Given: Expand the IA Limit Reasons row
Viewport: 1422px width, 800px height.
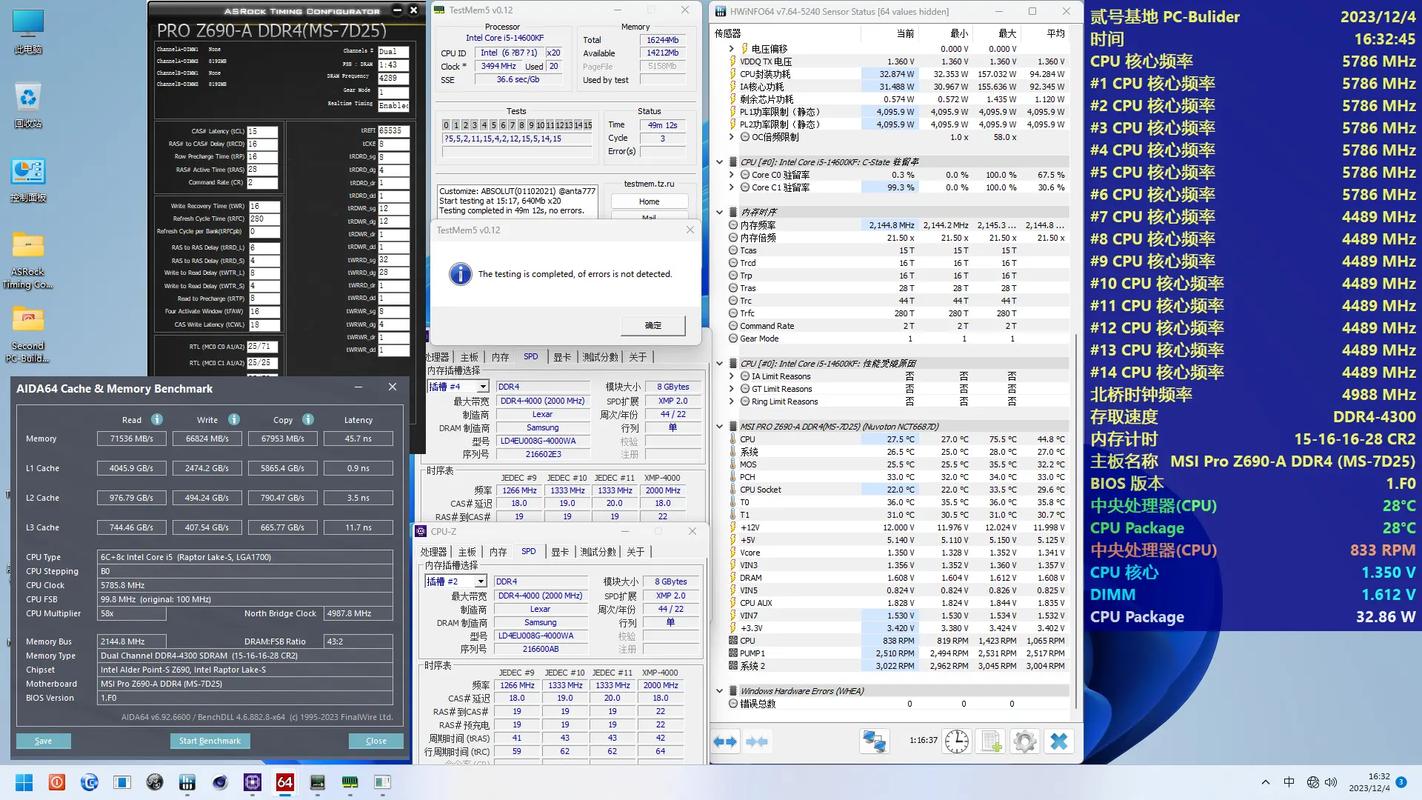Looking at the screenshot, I should click(732, 376).
